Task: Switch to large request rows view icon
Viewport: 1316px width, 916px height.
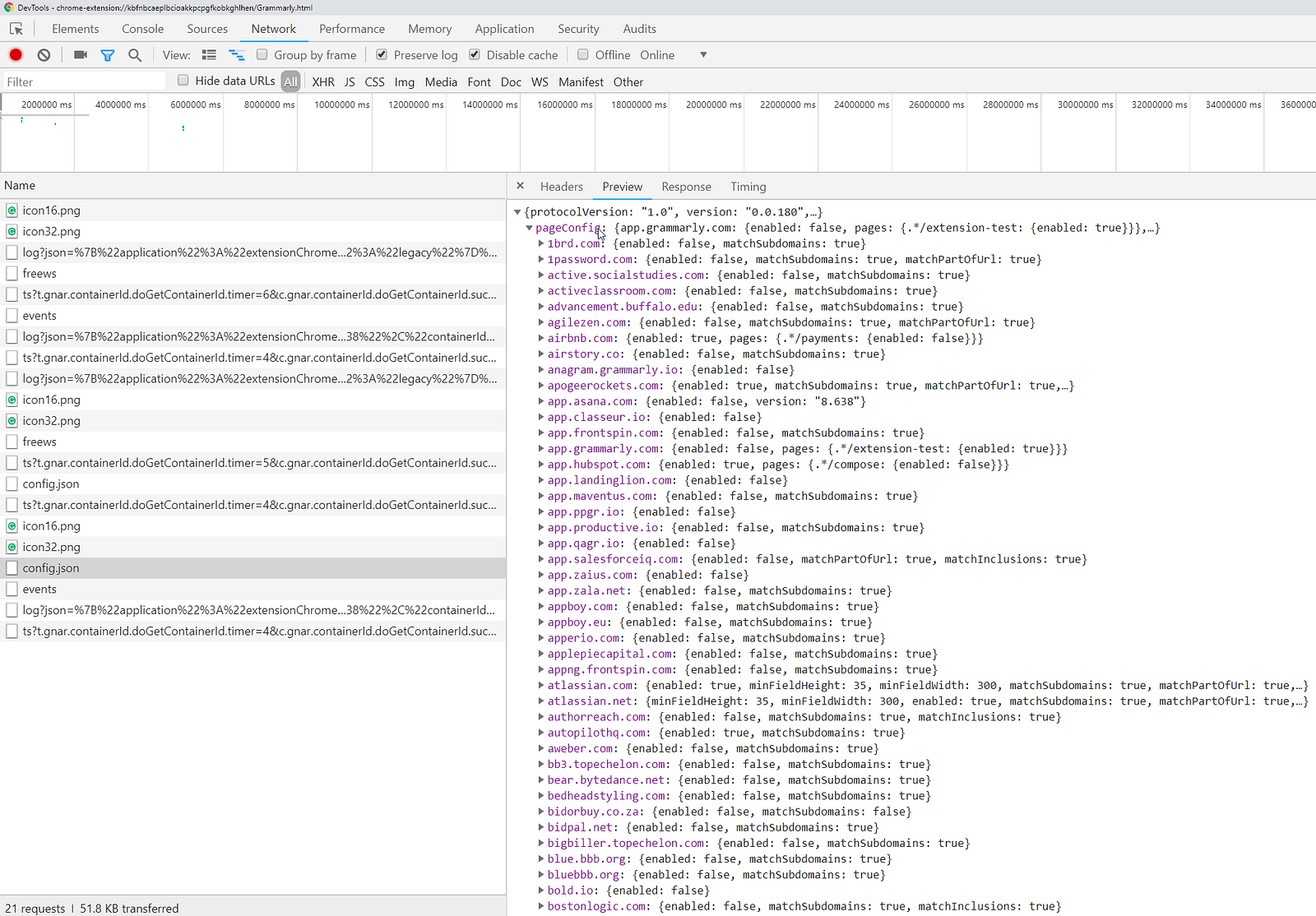Action: (209, 55)
